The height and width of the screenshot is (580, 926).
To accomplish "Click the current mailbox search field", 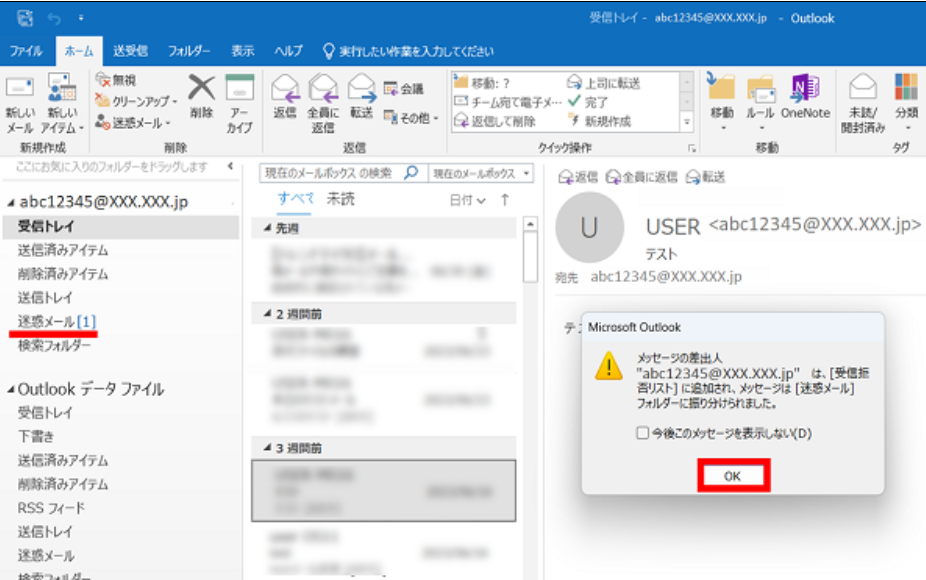I will [330, 173].
